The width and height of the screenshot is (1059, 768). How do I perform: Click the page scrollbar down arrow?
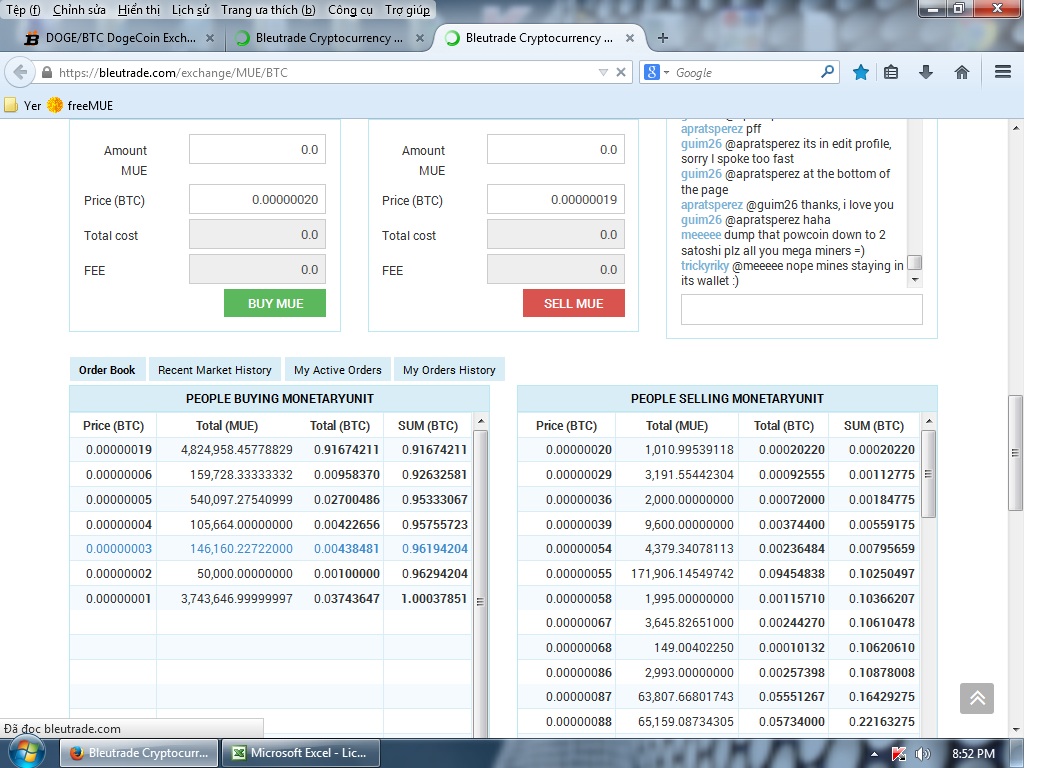pos(1016,729)
